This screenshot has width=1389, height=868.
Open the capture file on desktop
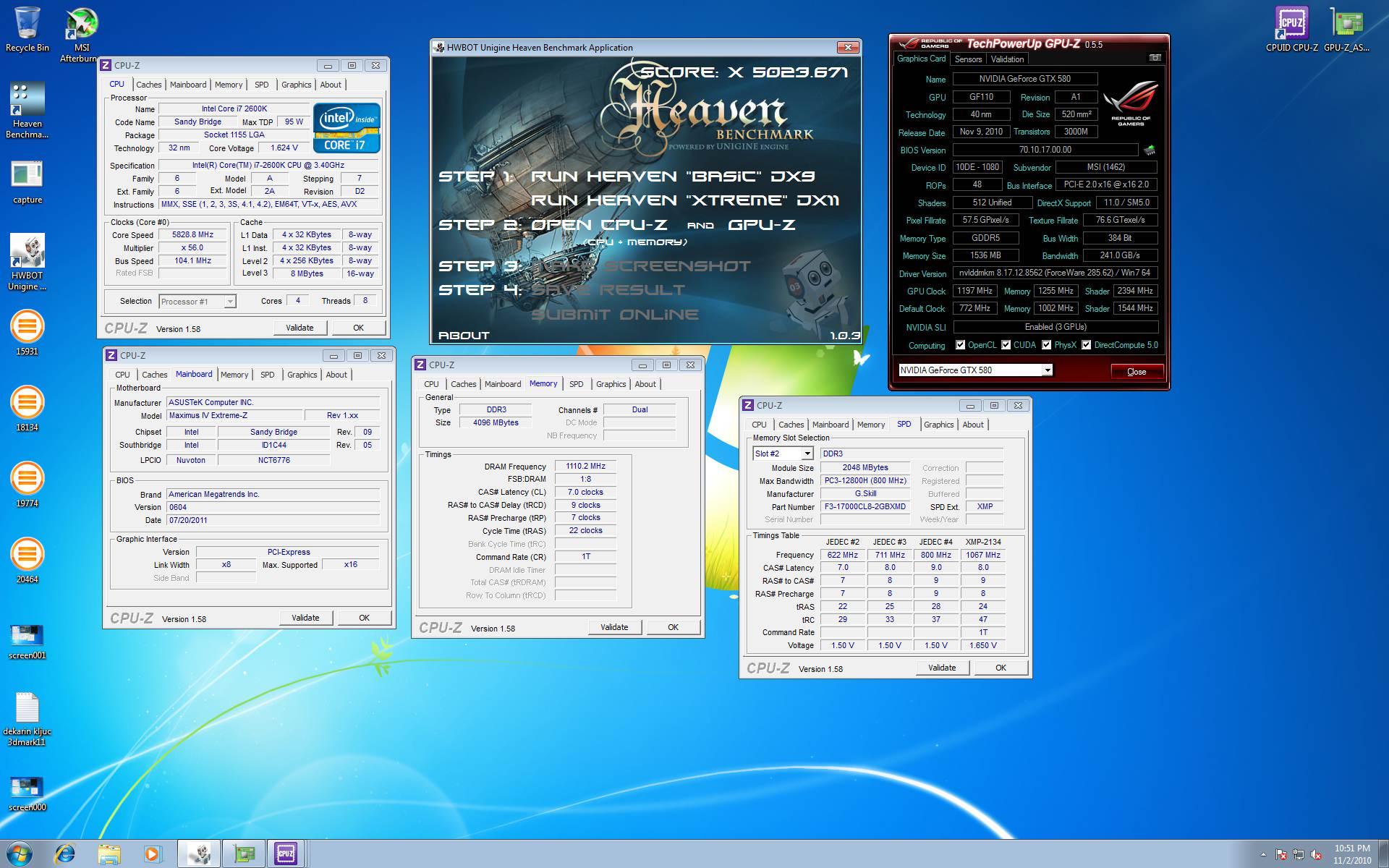click(x=27, y=182)
